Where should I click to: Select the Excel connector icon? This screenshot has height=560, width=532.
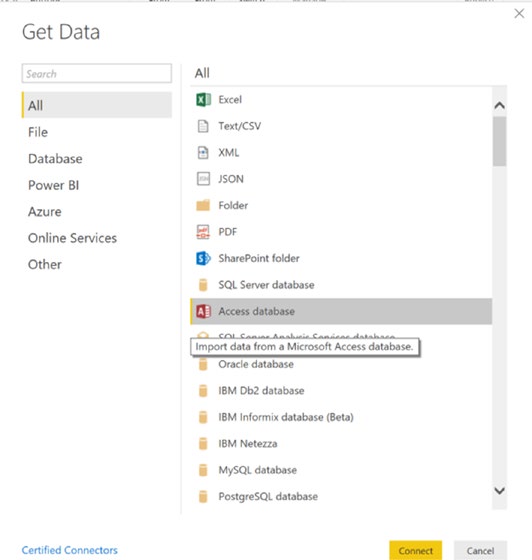point(203,100)
